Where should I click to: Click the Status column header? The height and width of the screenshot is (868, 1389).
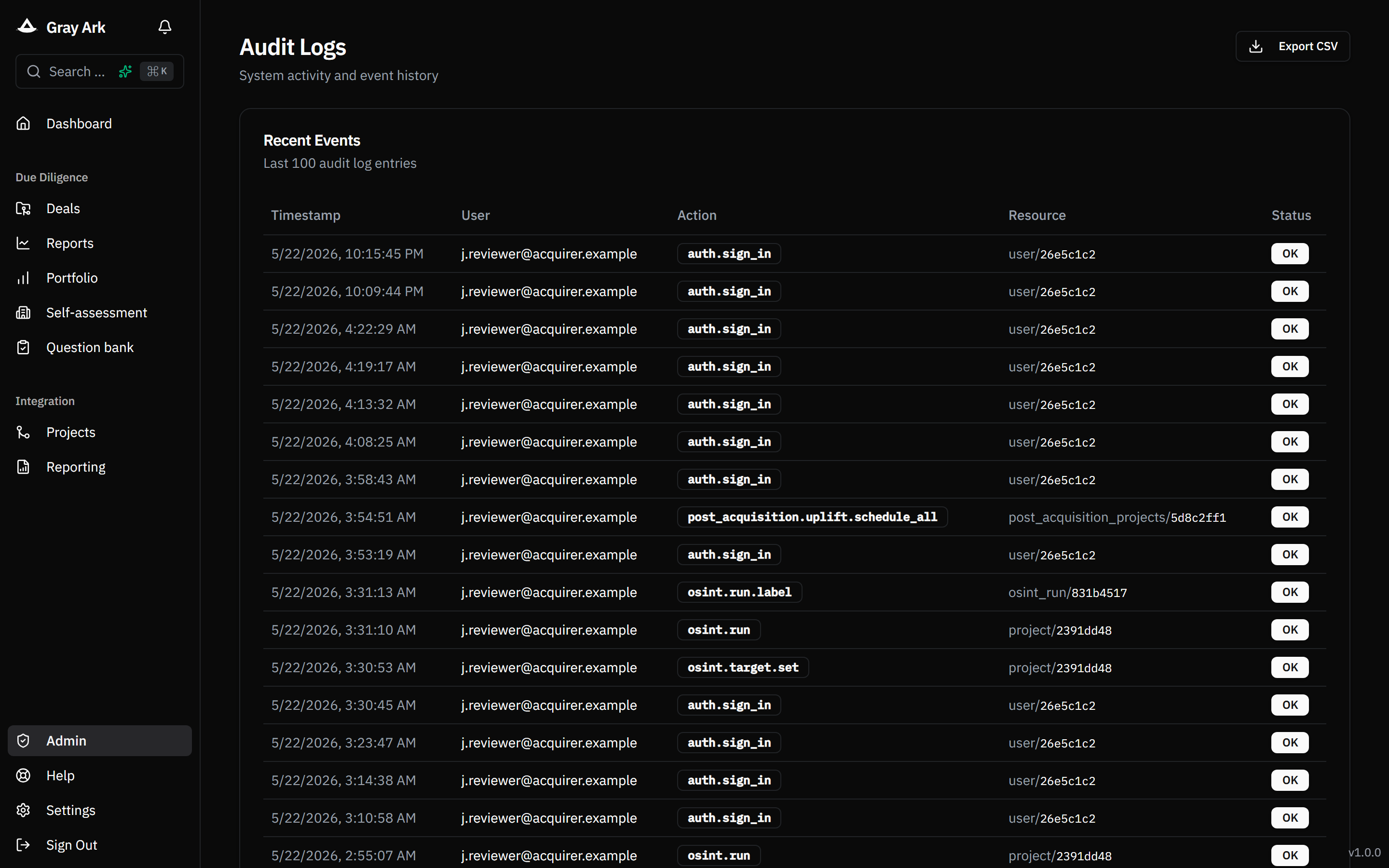click(1291, 215)
